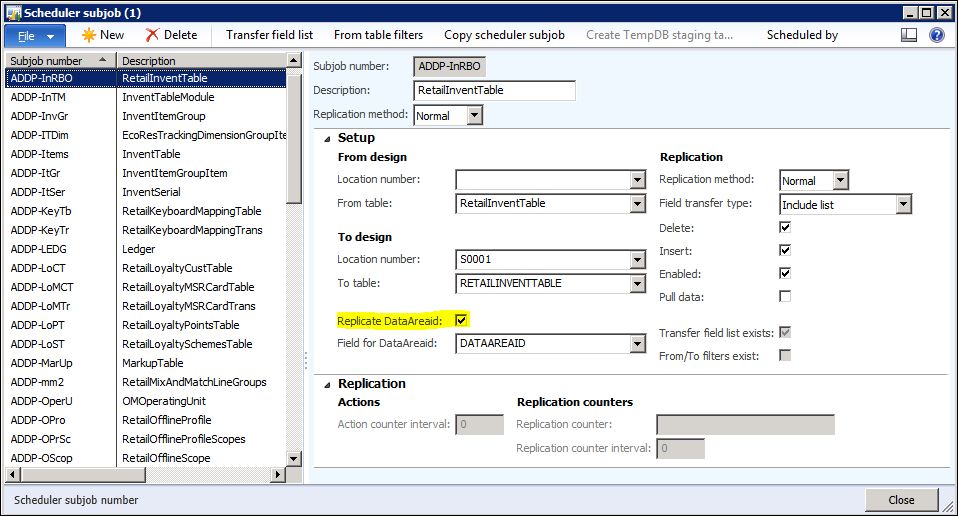Toggle the Replicate DataAreaid checkbox

pos(461,320)
